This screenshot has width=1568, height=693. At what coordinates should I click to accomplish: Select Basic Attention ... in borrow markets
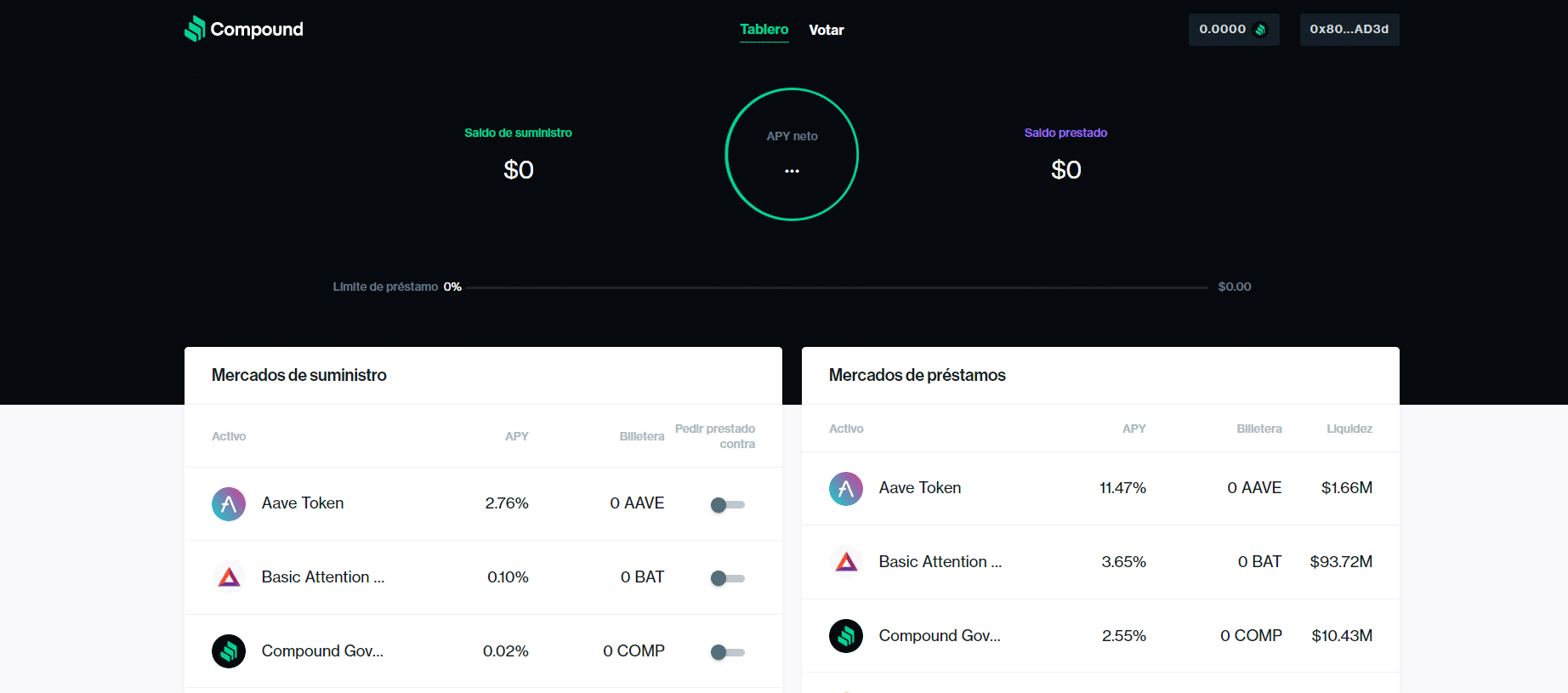click(940, 562)
